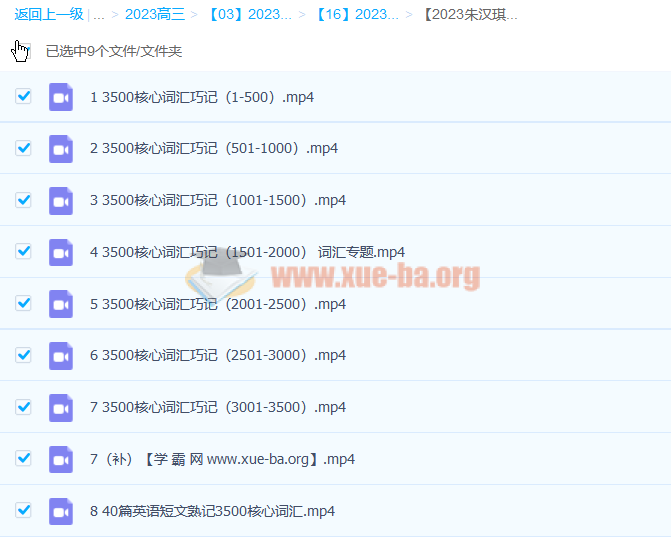Open file 2 3500核心词汇巧记 (501-1000).mp4

(214, 148)
